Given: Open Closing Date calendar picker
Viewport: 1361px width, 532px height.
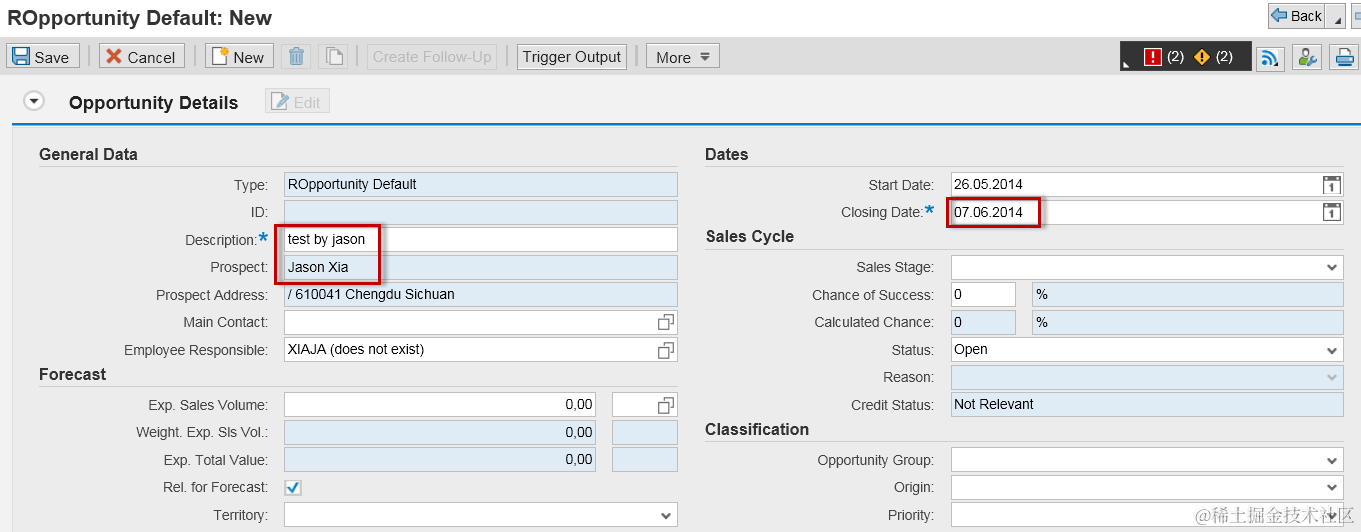Looking at the screenshot, I should [x=1331, y=212].
